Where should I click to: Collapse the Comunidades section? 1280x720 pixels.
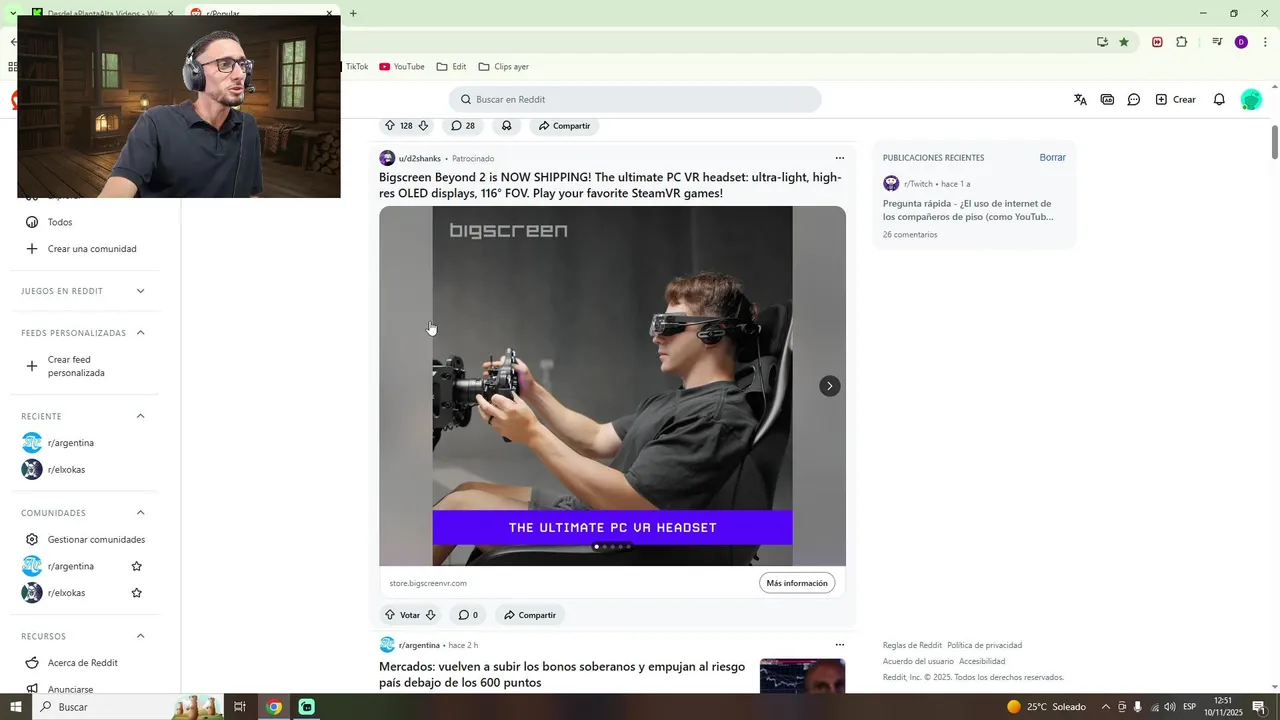[140, 513]
